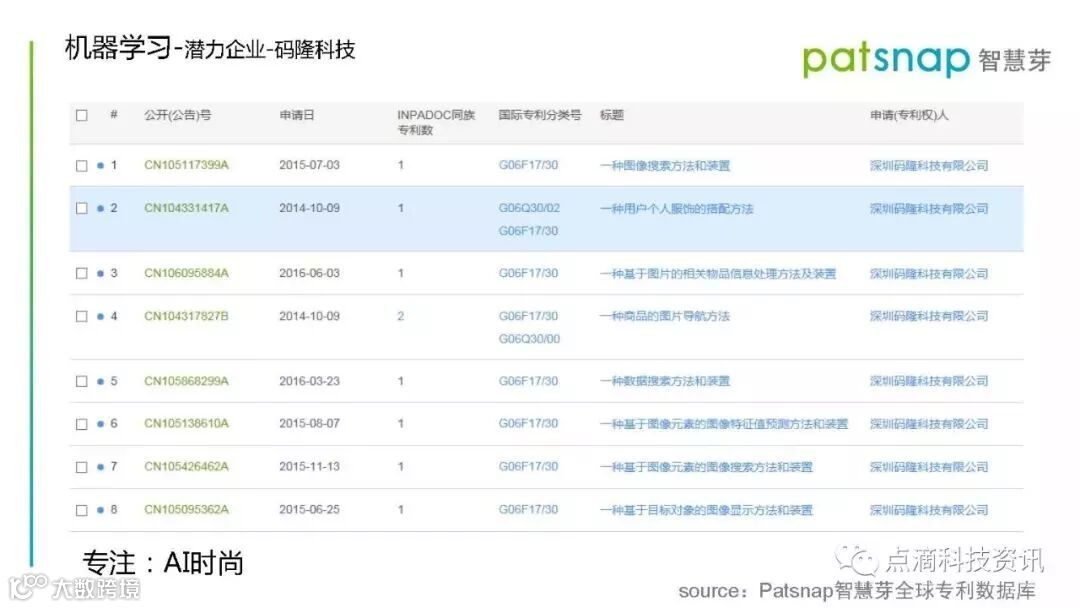The image size is (1080, 608).
Task: Select the checkbox in row 3, CN106095884A
Action: (x=82, y=273)
